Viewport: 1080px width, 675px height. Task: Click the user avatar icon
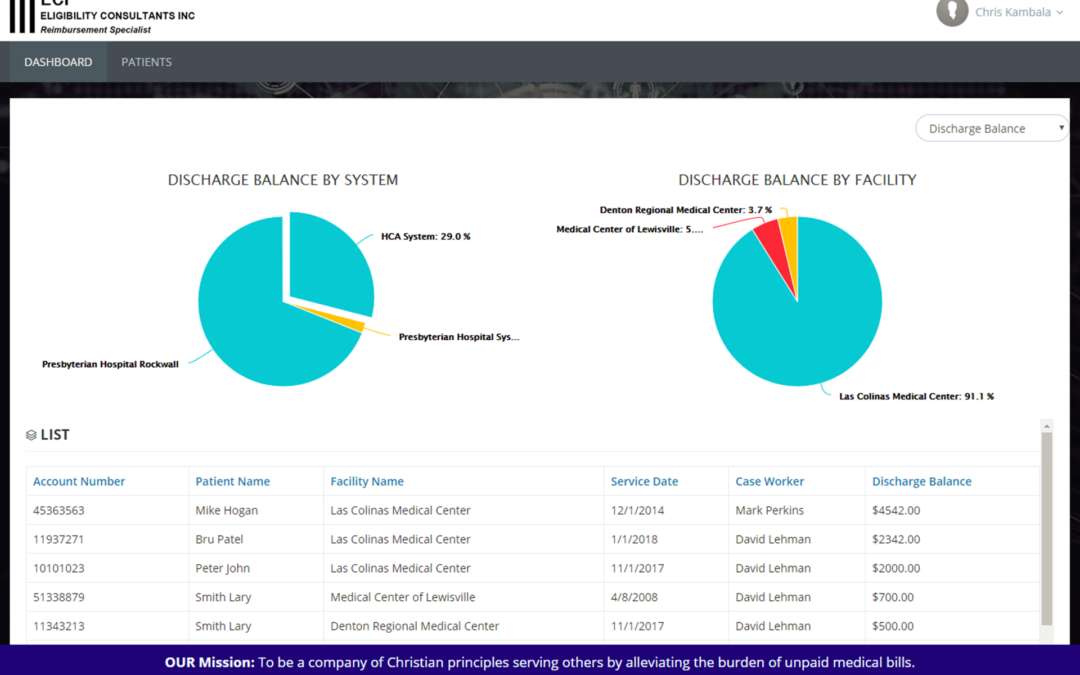(x=952, y=12)
